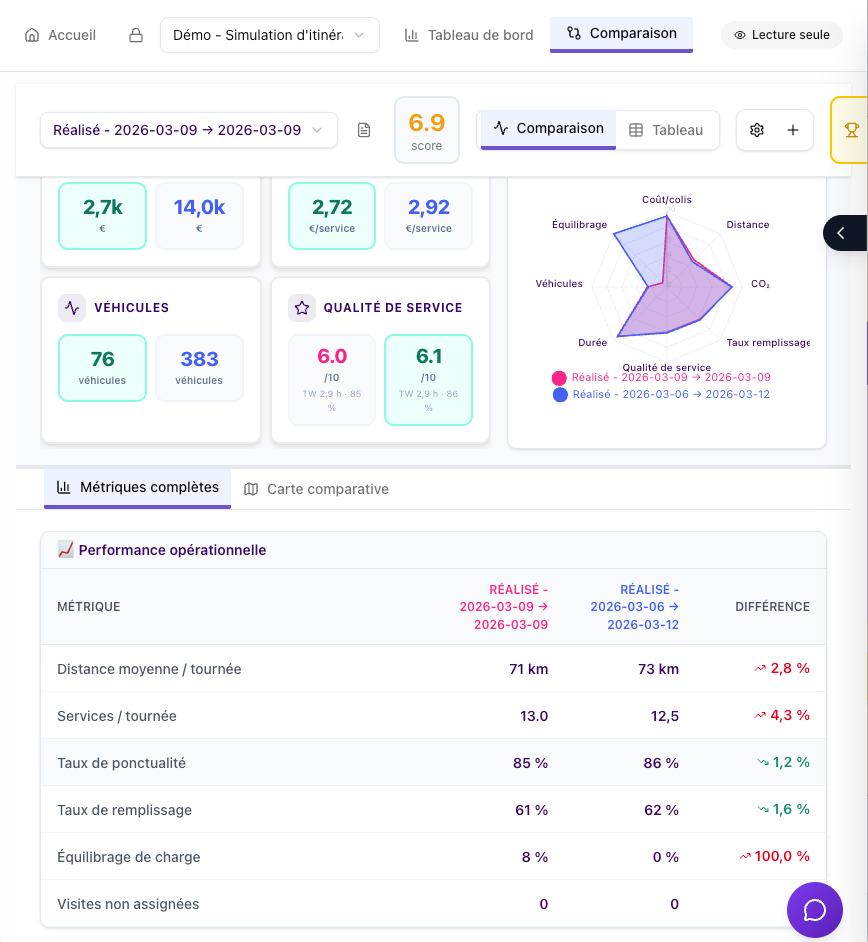
Task: Toggle the Lecture seule read-only badge
Action: coord(782,35)
